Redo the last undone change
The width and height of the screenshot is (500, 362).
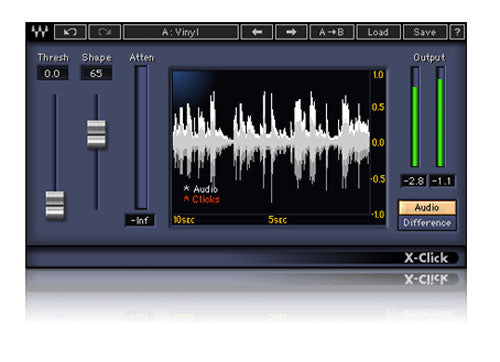tap(105, 32)
